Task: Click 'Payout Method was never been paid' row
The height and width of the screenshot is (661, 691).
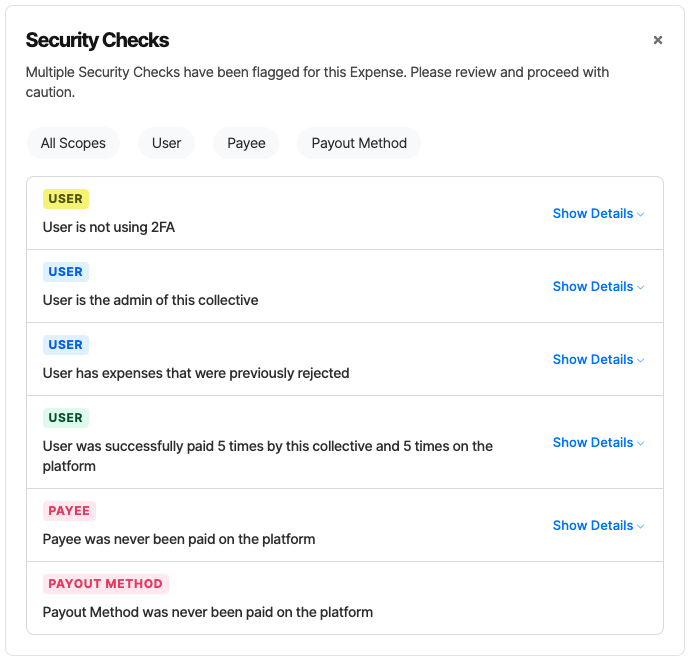Action: point(345,598)
